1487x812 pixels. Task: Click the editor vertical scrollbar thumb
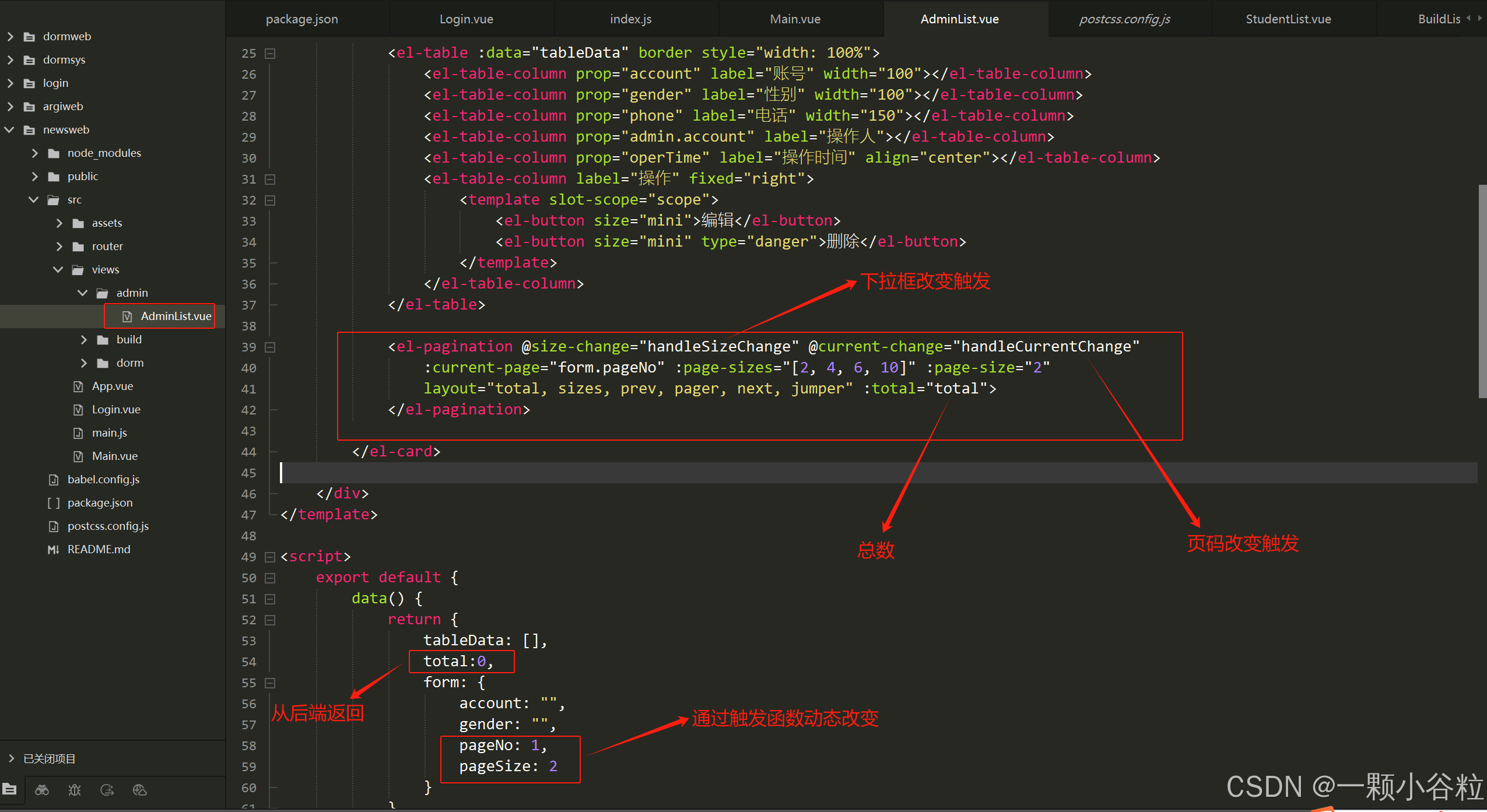(x=1482, y=291)
